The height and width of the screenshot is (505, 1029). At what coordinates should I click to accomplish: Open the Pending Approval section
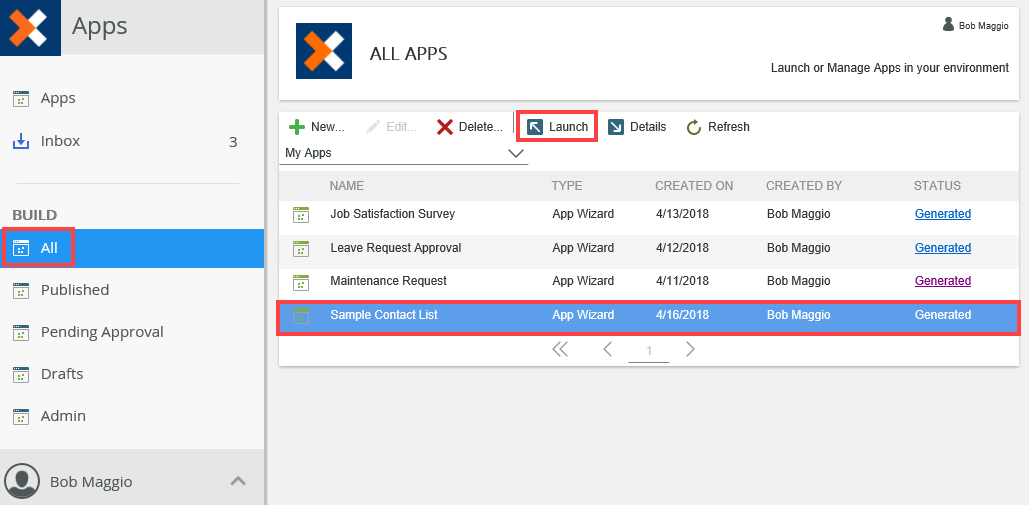pos(101,332)
